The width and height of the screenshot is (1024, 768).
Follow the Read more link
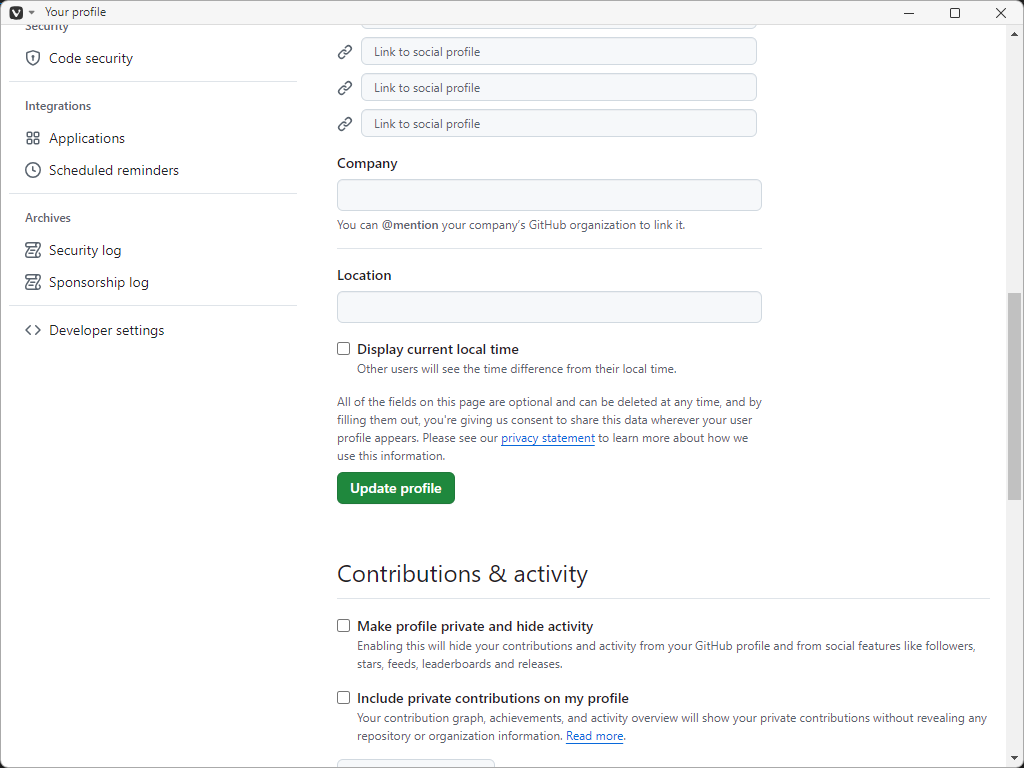point(595,736)
